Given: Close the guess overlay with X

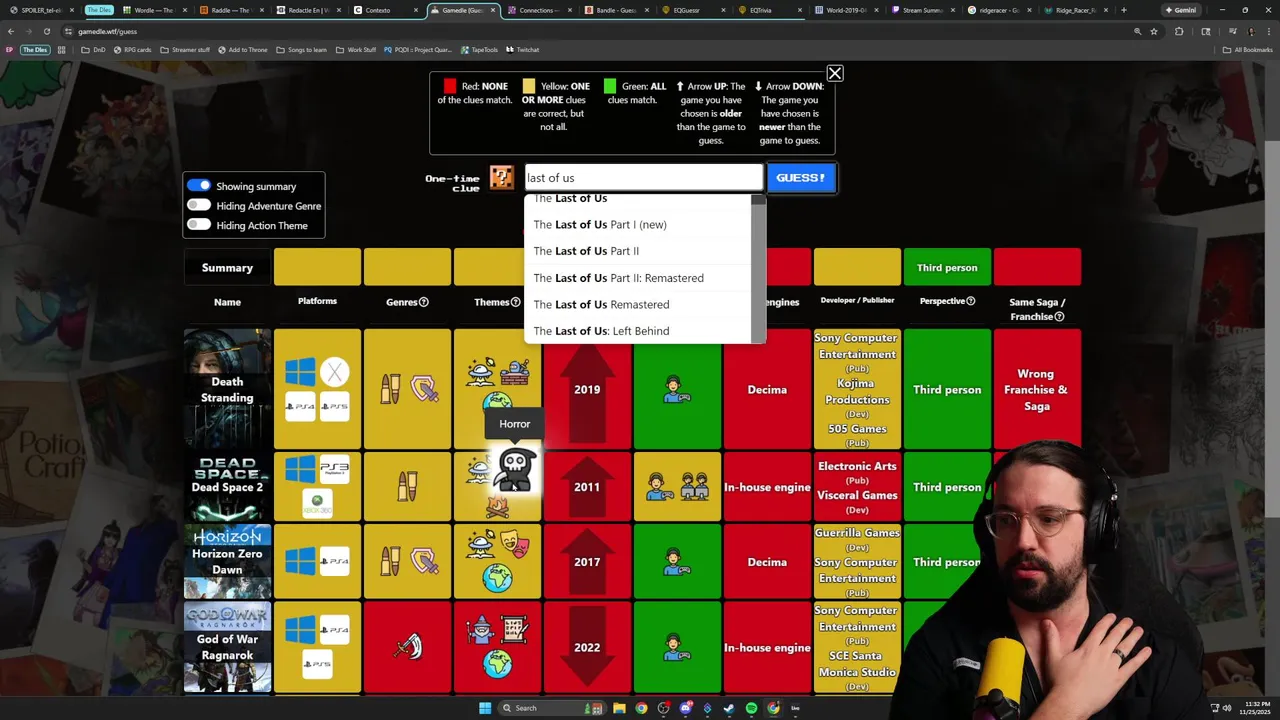Looking at the screenshot, I should coord(835,73).
